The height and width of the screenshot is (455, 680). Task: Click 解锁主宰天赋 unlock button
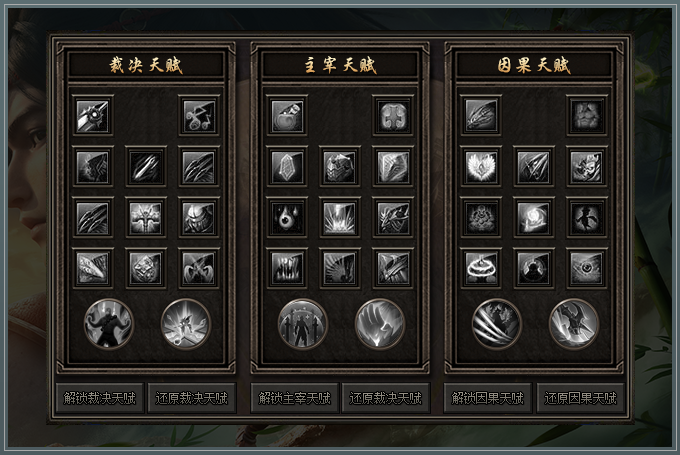click(x=294, y=398)
